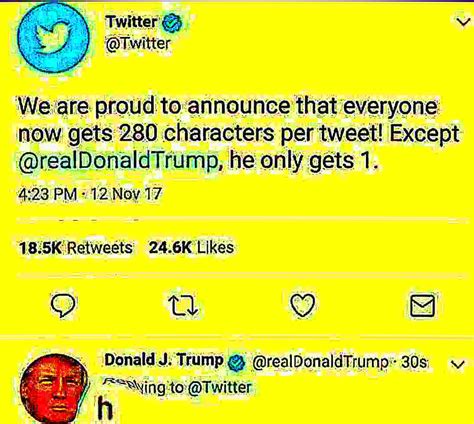The width and height of the screenshot is (474, 424).
Task: Open the @Twitter handle under account name
Action: 138,44
